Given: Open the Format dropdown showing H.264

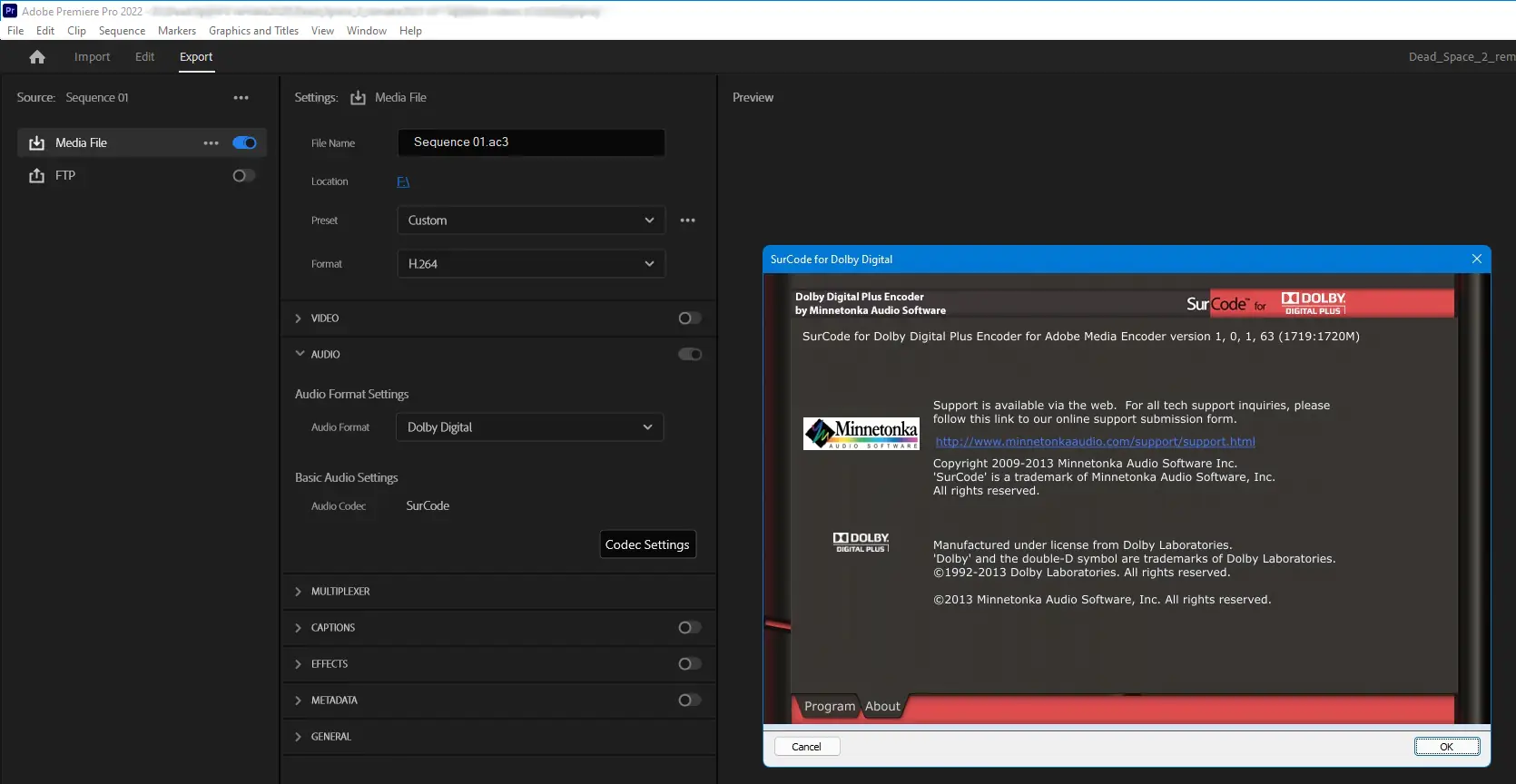Looking at the screenshot, I should pyautogui.click(x=531, y=264).
